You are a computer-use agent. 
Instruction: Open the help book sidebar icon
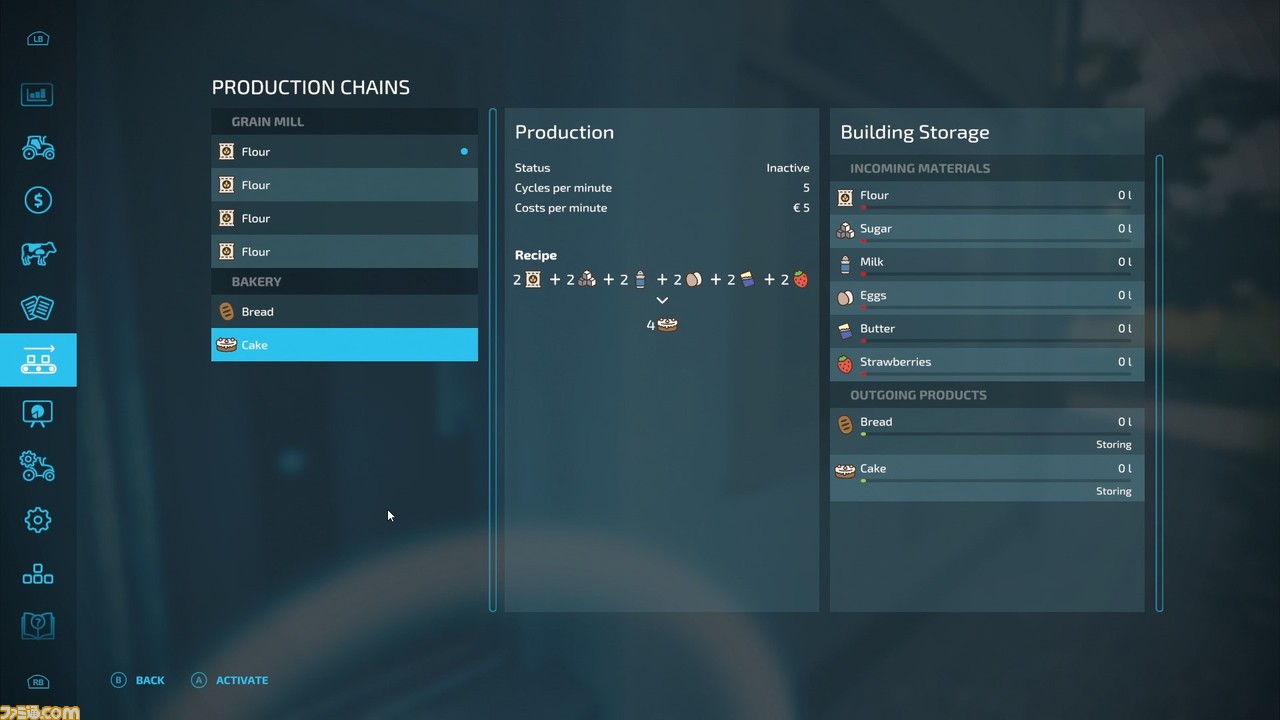click(x=38, y=627)
